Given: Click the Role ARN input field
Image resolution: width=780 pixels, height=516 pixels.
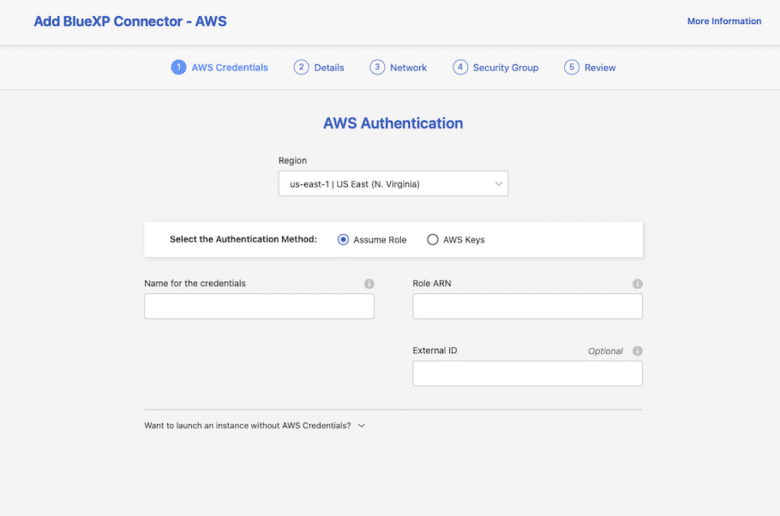Looking at the screenshot, I should (x=527, y=306).
